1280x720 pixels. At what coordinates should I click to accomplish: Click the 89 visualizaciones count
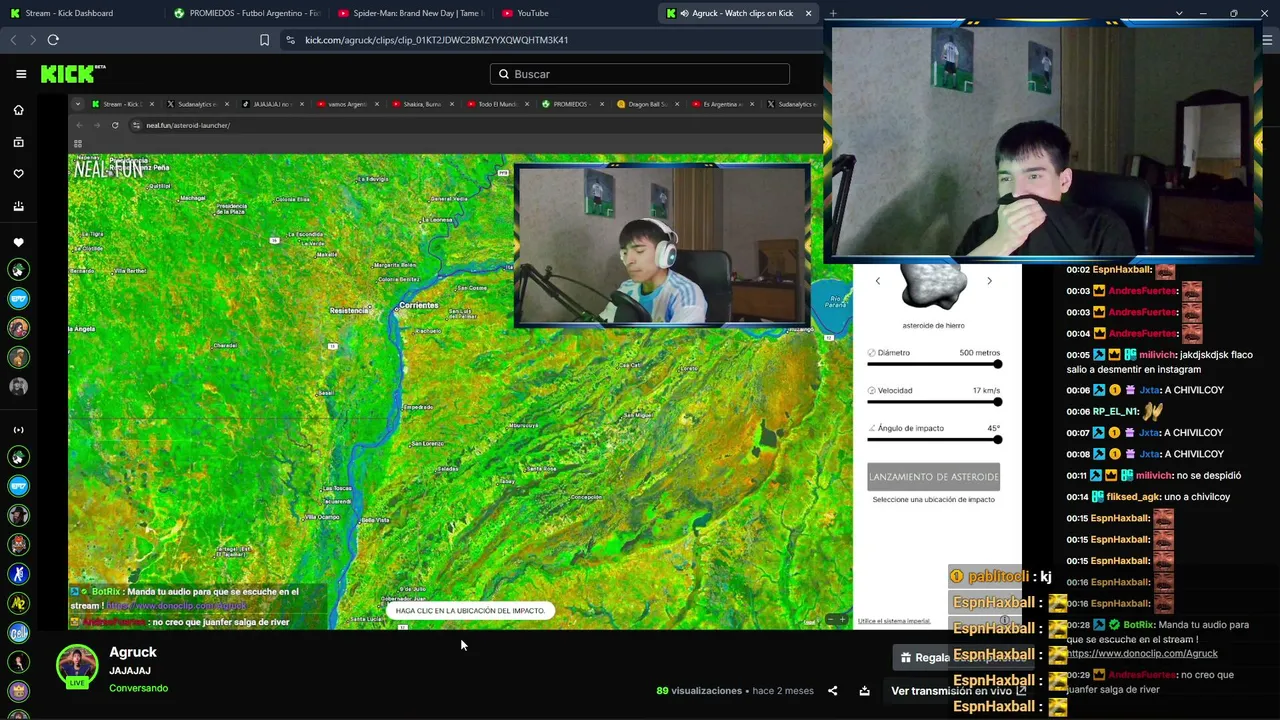[x=699, y=691]
